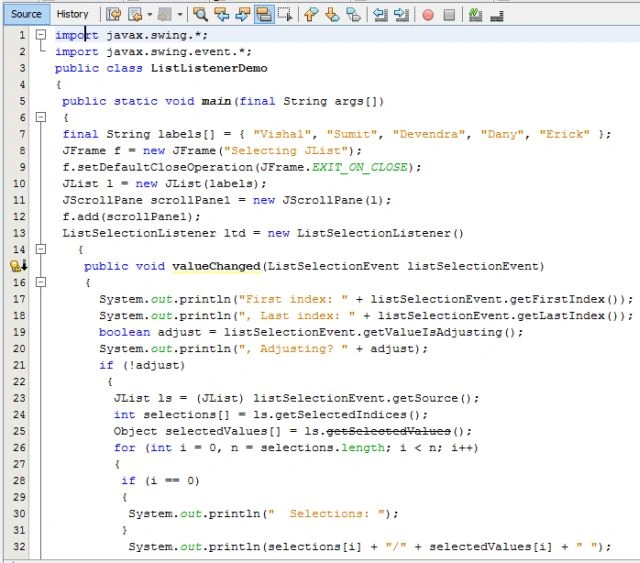Click the "Erick" string on line 7

pos(564,134)
